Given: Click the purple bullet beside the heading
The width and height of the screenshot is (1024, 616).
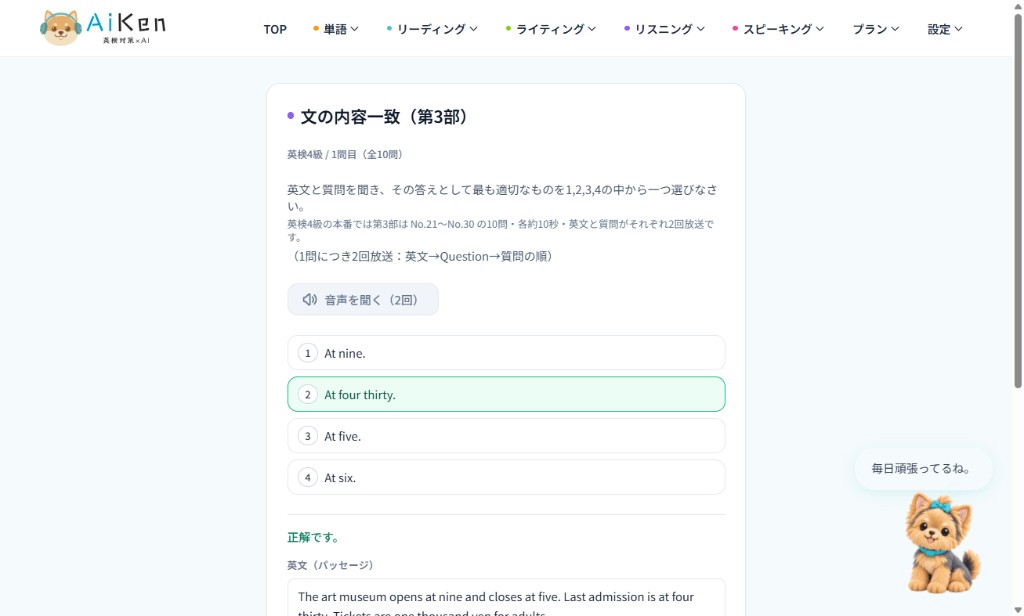Looking at the screenshot, I should pos(291,116).
